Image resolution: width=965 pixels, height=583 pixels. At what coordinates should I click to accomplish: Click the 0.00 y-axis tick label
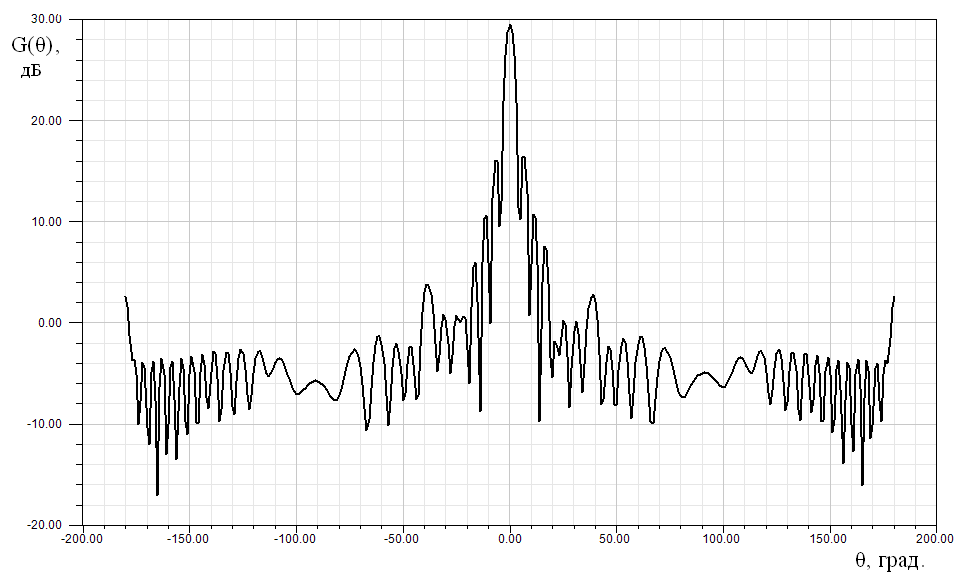pos(50,323)
